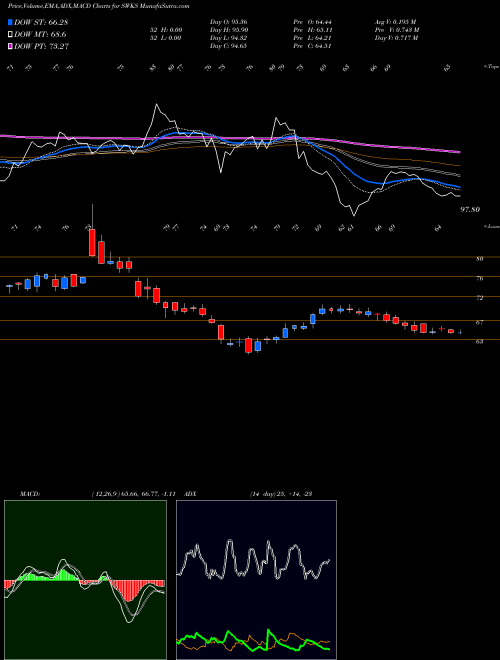Screen dimensions: 500x660
Task: Click the 'ADX' panel heading
Action: click(x=190, y=493)
